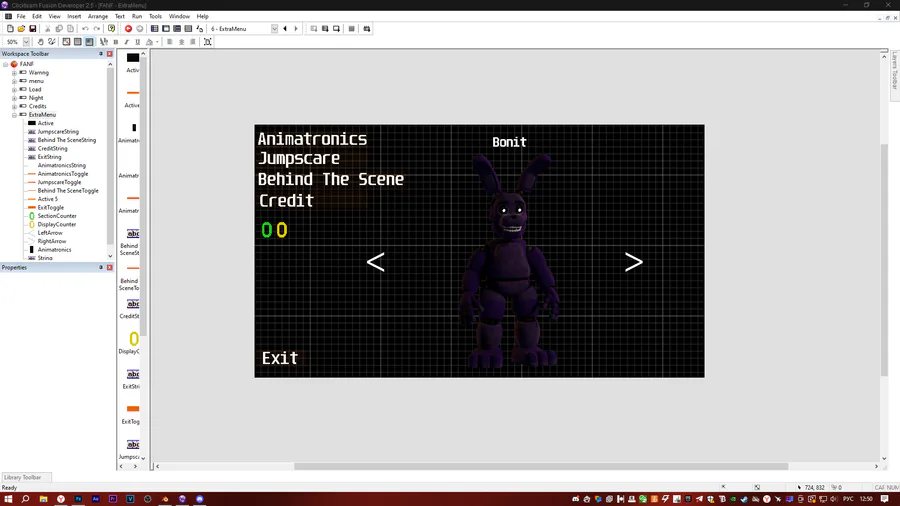Create a new application with New icon
This screenshot has width=900, height=506.
pyautogui.click(x=10, y=29)
